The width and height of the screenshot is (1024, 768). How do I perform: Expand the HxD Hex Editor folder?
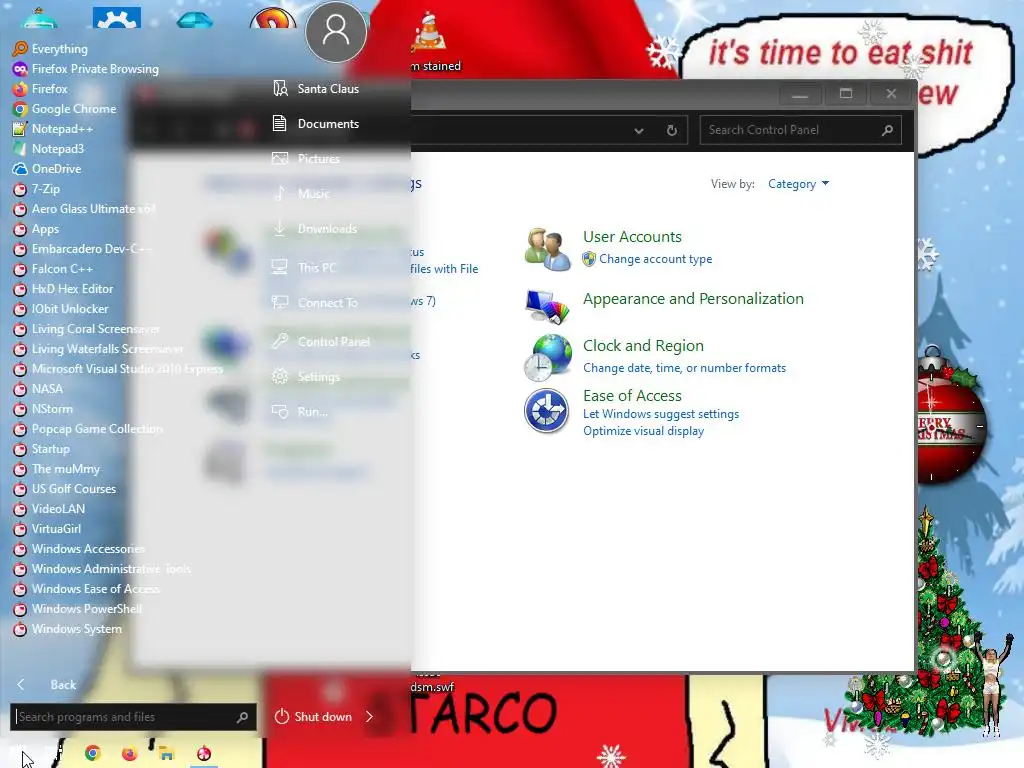[x=63, y=289]
